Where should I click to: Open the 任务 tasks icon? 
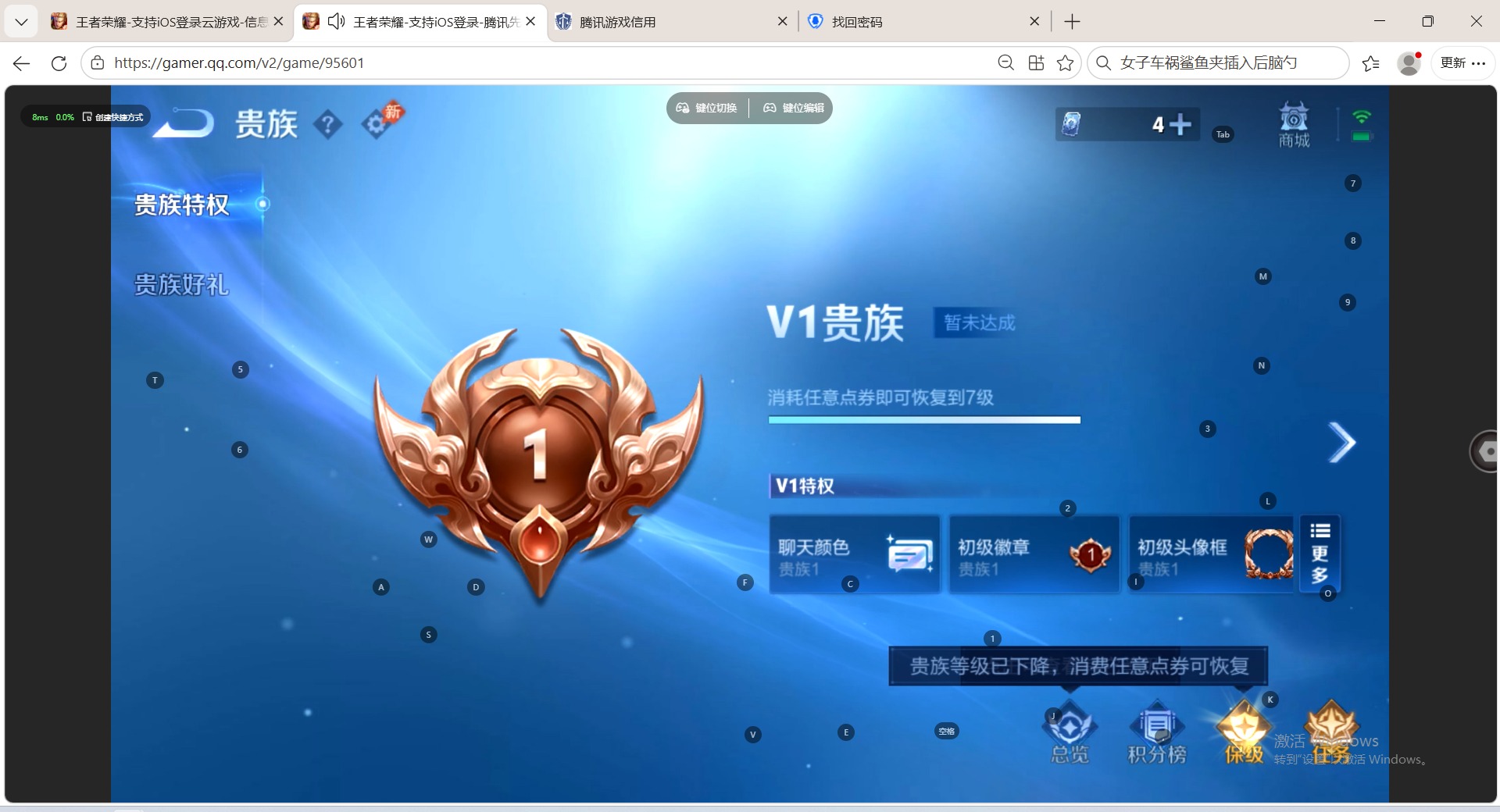pyautogui.click(x=1330, y=732)
